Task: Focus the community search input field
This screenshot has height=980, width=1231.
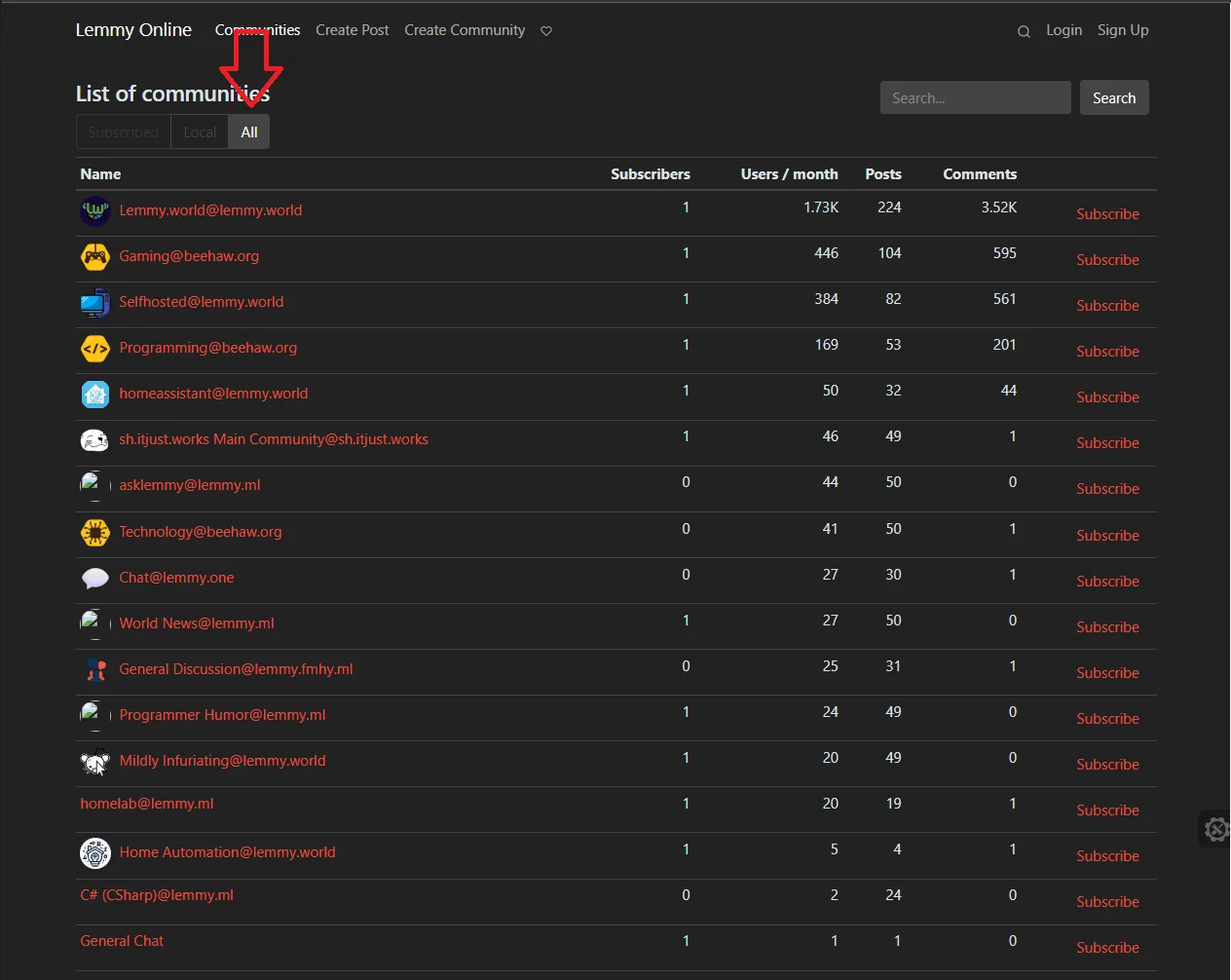Action: click(x=976, y=97)
